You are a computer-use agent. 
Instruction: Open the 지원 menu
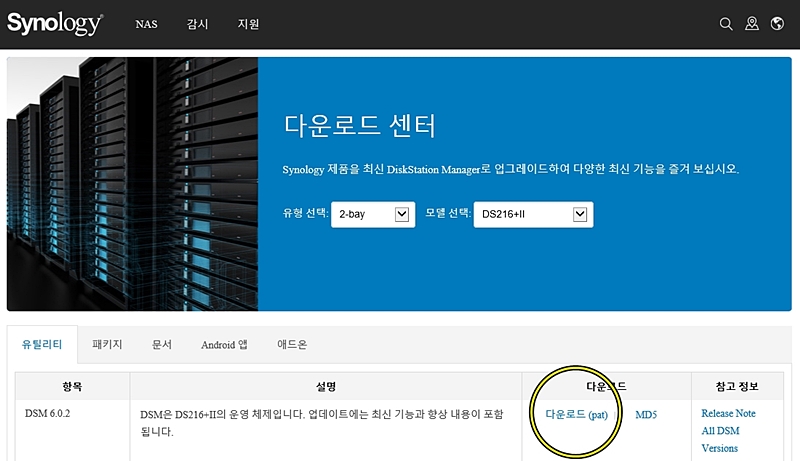[248, 24]
